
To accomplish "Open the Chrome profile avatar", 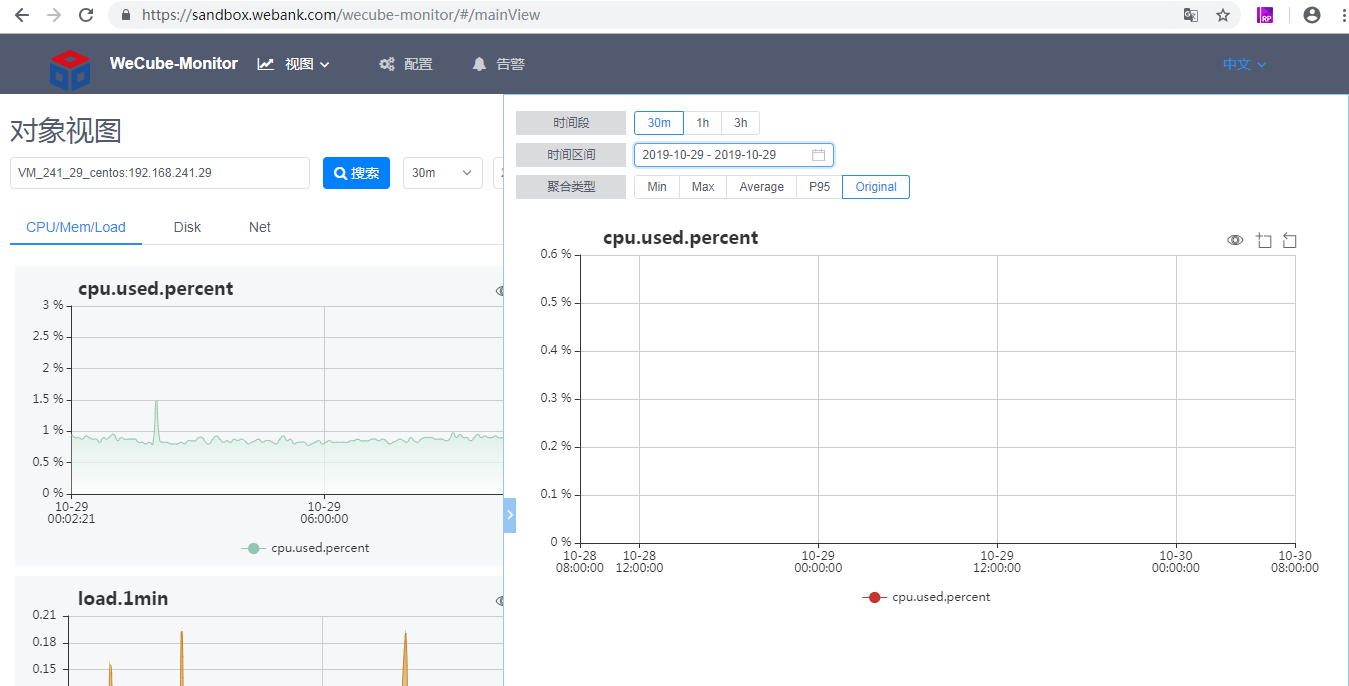I will [1312, 15].
